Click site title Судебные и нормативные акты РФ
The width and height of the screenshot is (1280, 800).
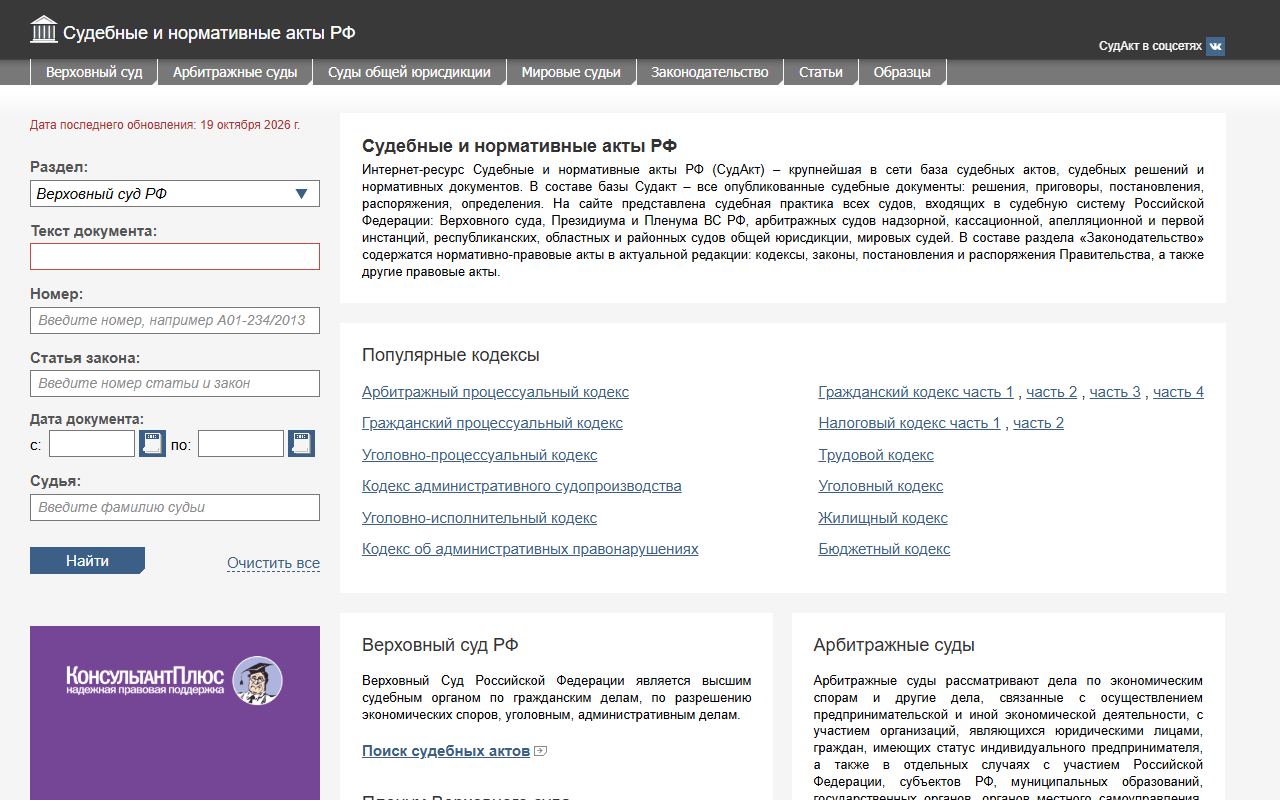click(209, 32)
